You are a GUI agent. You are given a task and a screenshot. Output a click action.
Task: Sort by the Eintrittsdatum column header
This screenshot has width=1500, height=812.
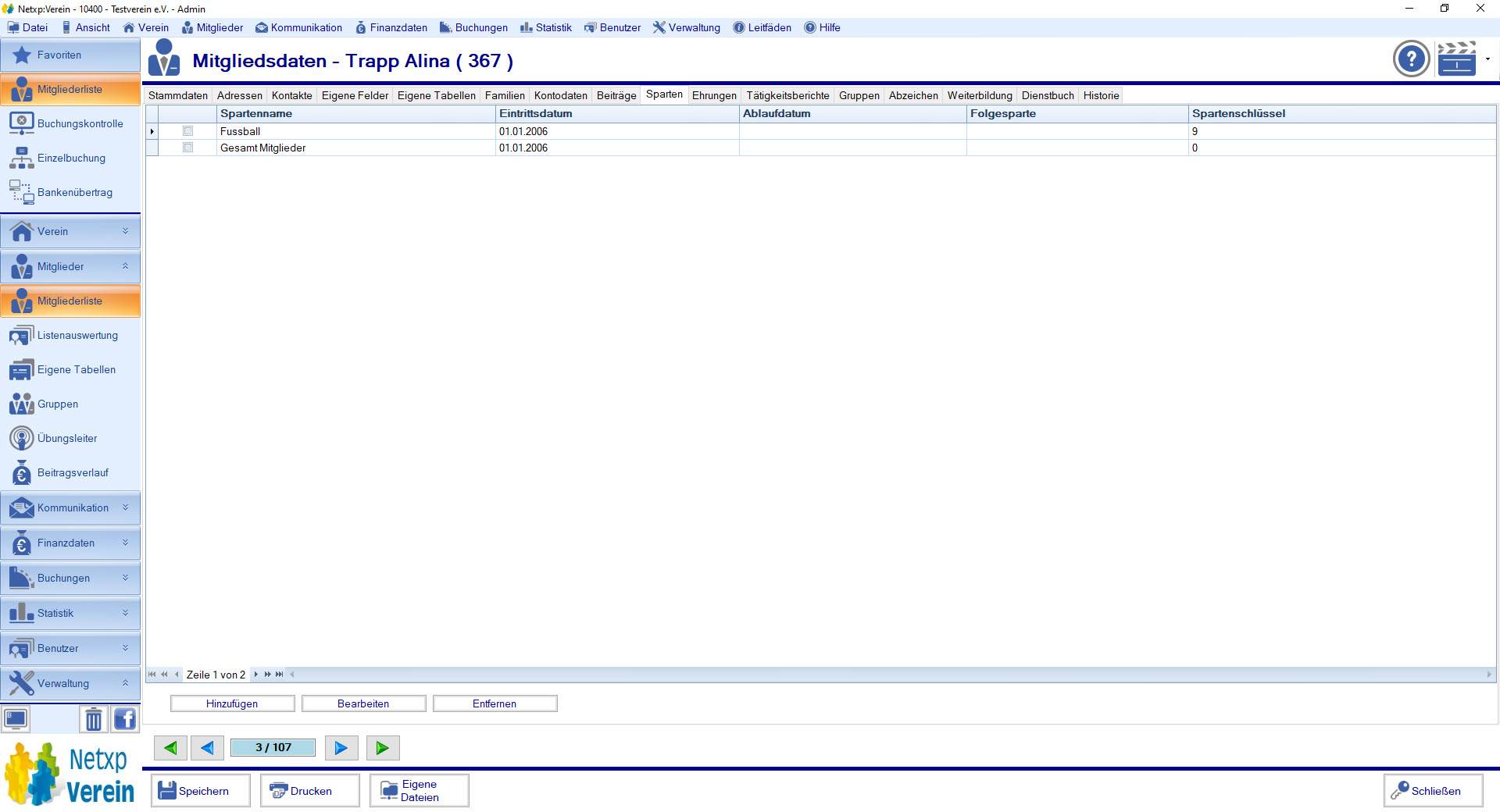click(617, 114)
